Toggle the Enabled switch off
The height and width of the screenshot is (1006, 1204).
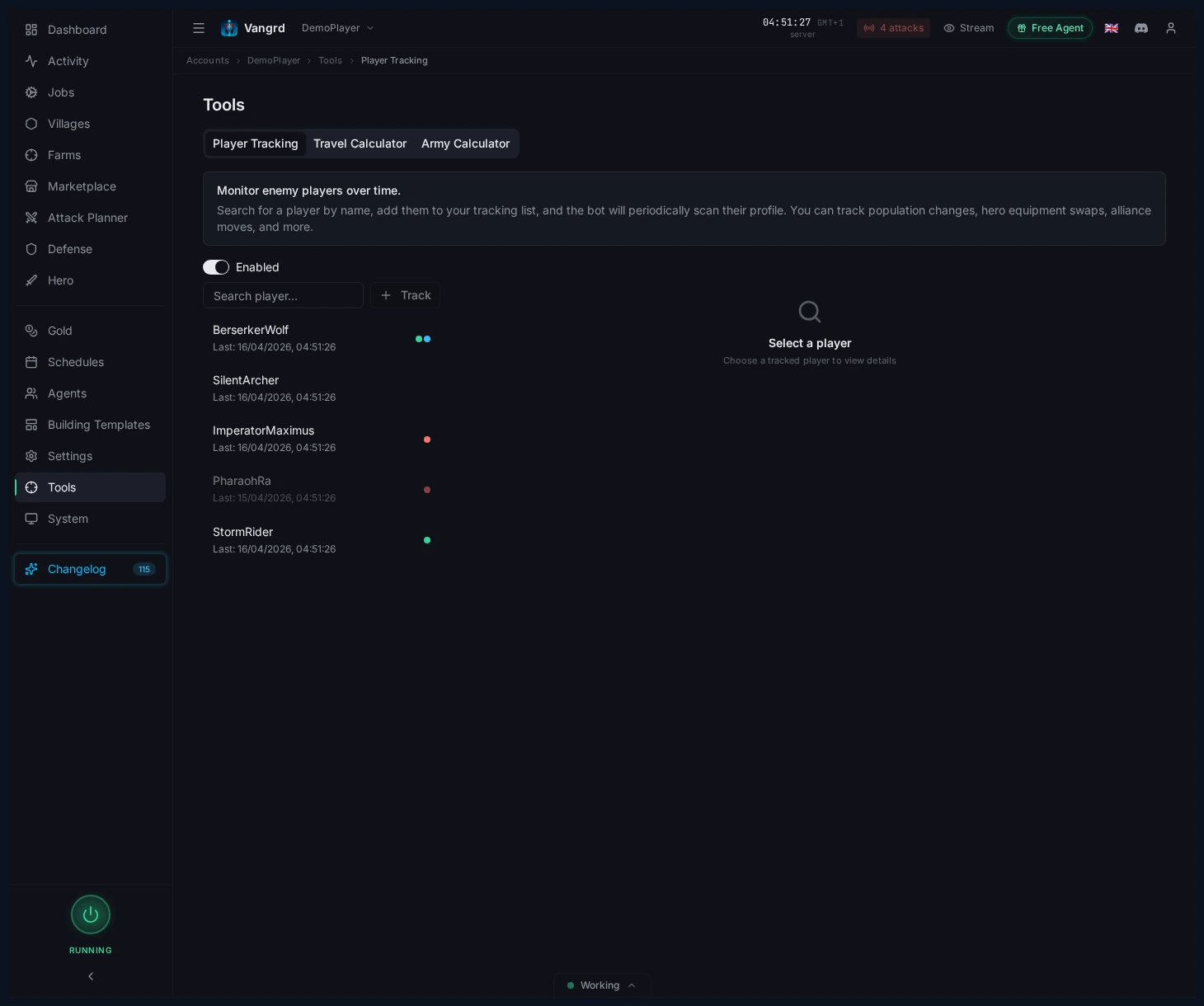(x=215, y=267)
